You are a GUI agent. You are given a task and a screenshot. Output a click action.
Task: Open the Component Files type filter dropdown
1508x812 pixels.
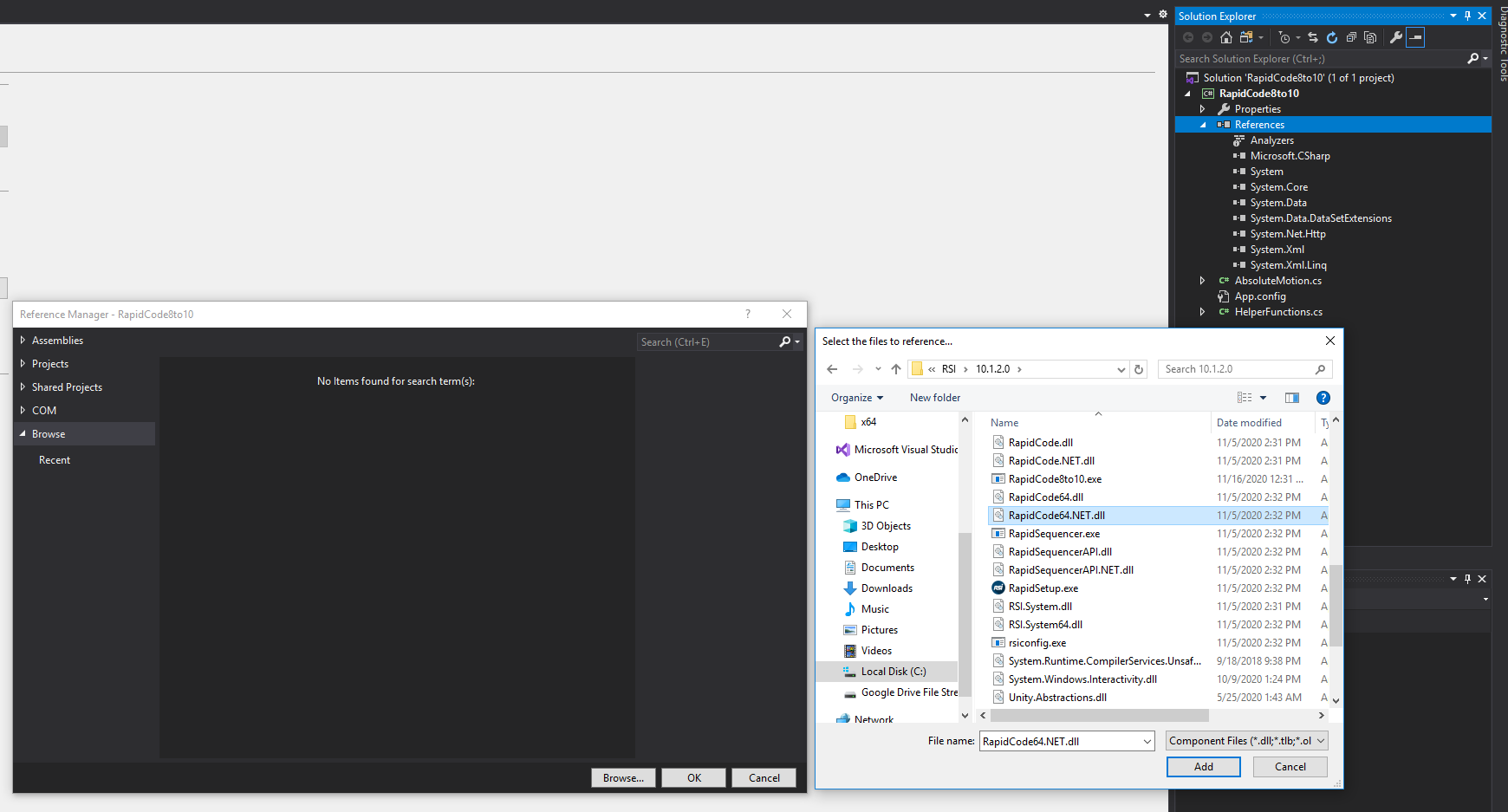[x=1246, y=741]
